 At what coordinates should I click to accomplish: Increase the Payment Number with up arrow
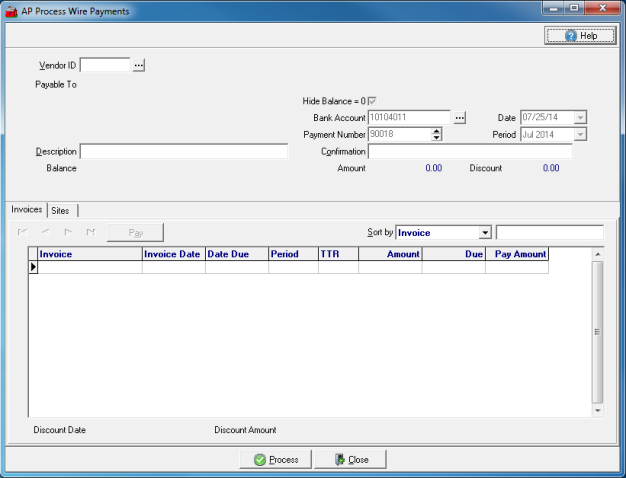pos(436,130)
